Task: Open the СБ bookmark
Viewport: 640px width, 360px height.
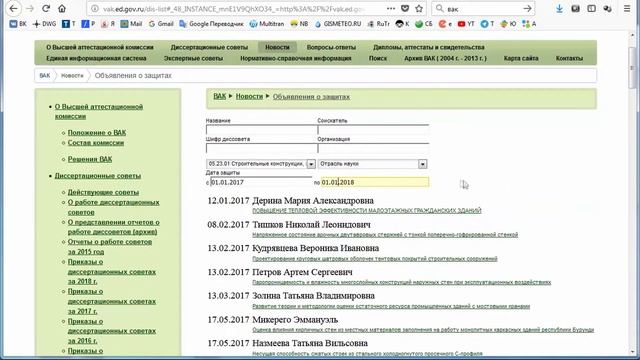Action: click(x=424, y=24)
